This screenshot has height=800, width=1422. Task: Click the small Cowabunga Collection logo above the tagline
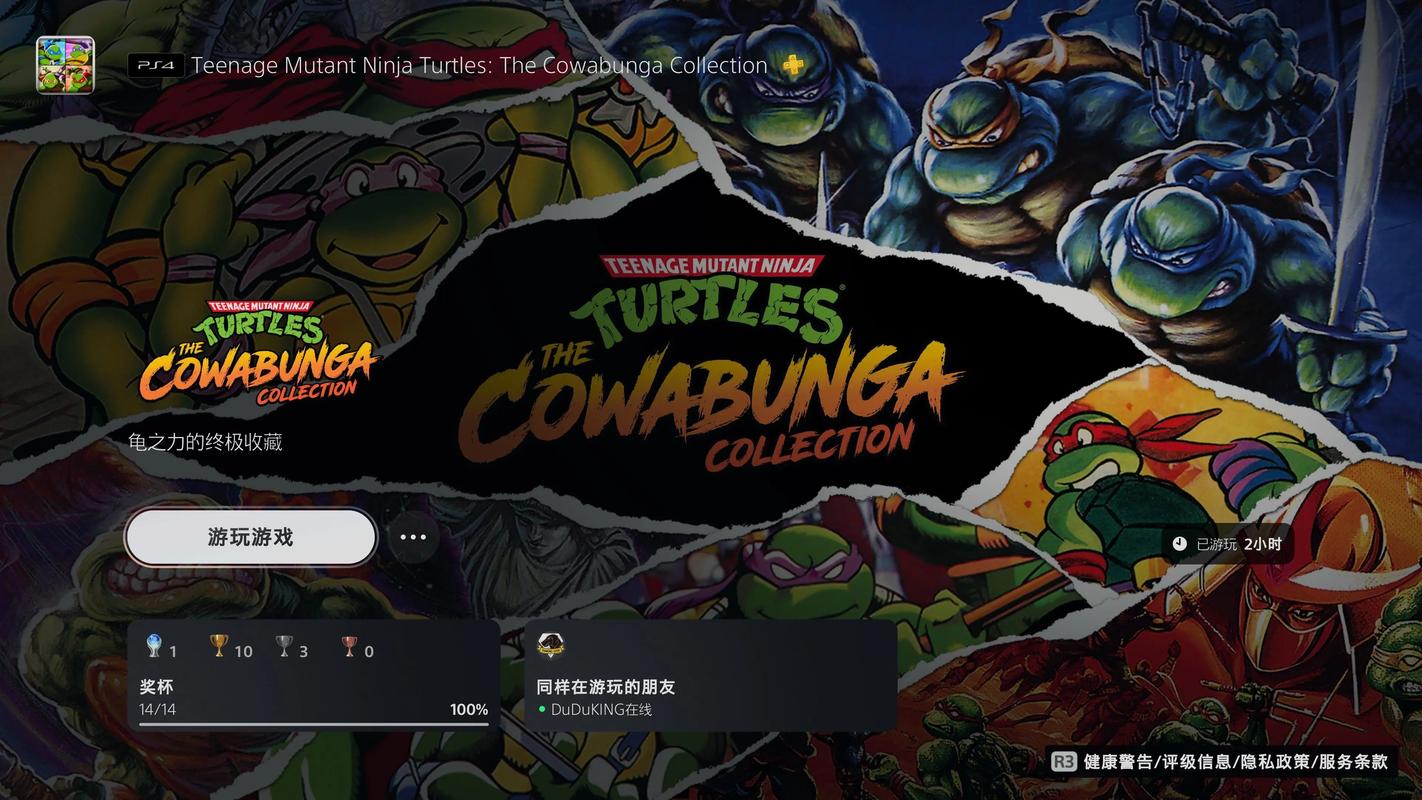(x=258, y=351)
